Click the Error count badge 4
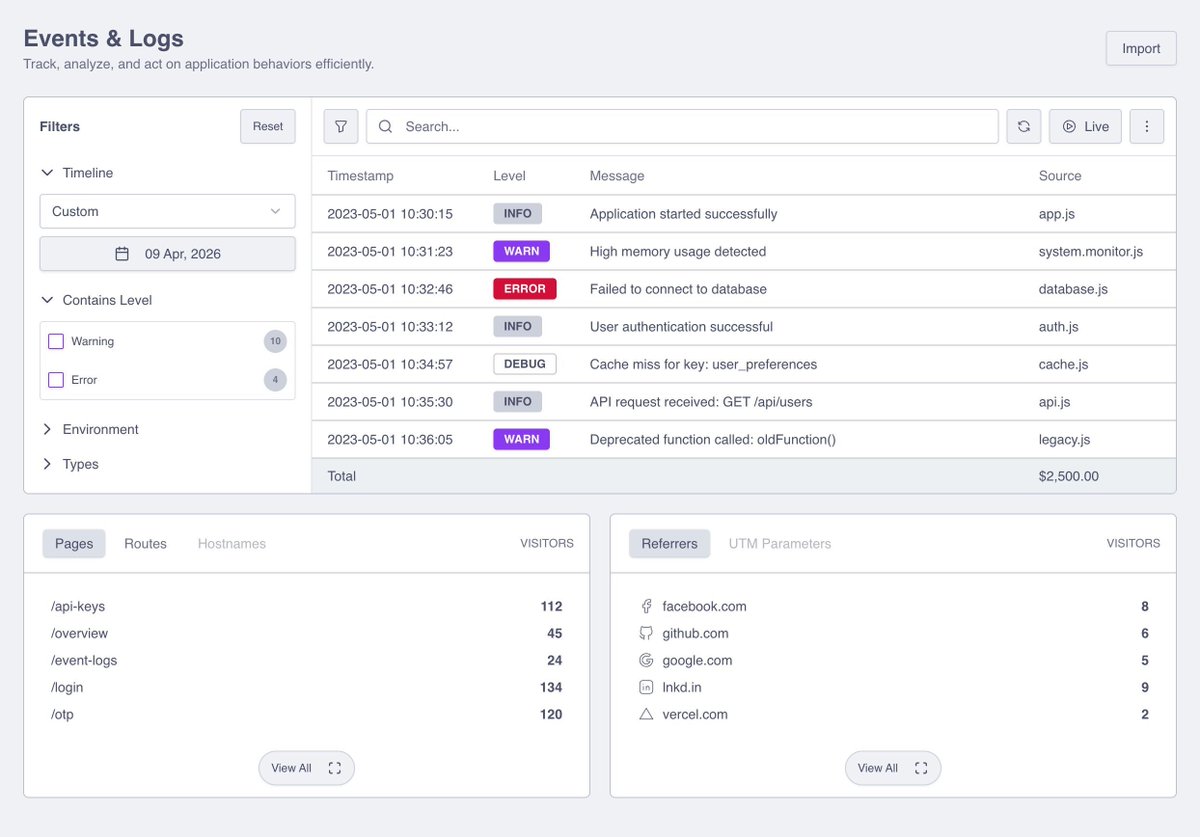 point(275,380)
